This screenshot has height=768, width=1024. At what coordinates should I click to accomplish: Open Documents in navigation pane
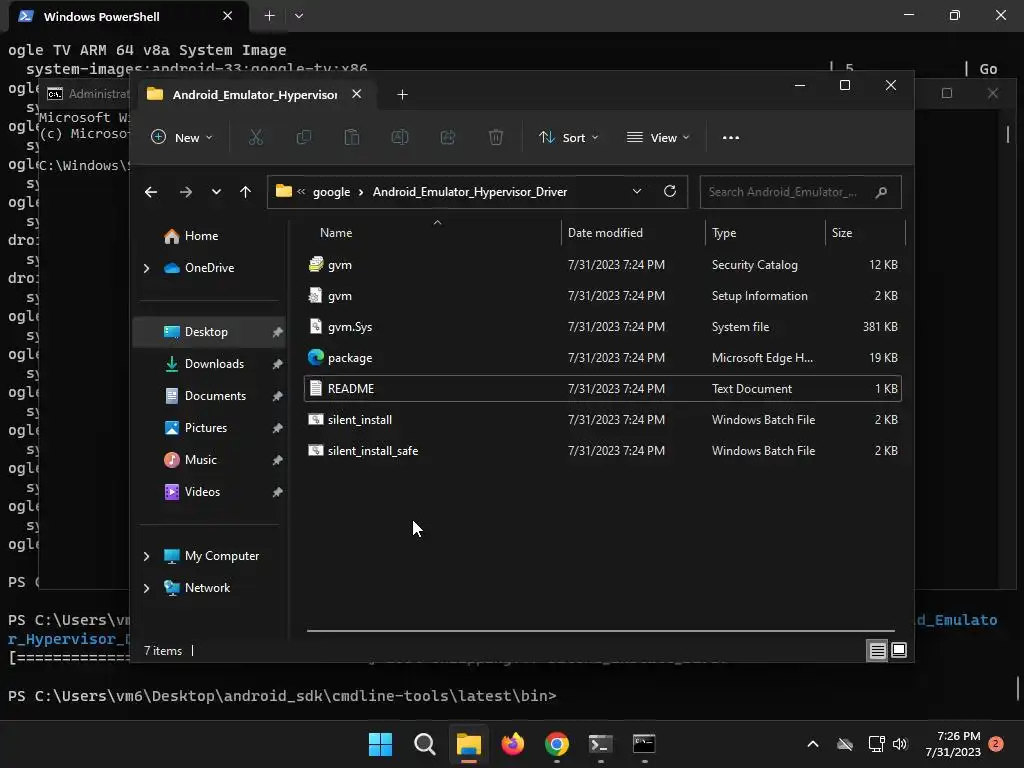click(x=216, y=396)
